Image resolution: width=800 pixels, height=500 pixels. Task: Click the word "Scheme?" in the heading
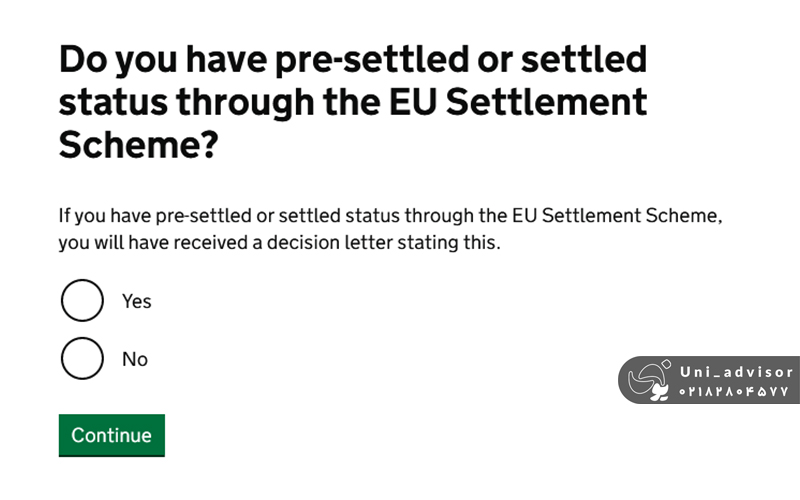pyautogui.click(x=139, y=146)
